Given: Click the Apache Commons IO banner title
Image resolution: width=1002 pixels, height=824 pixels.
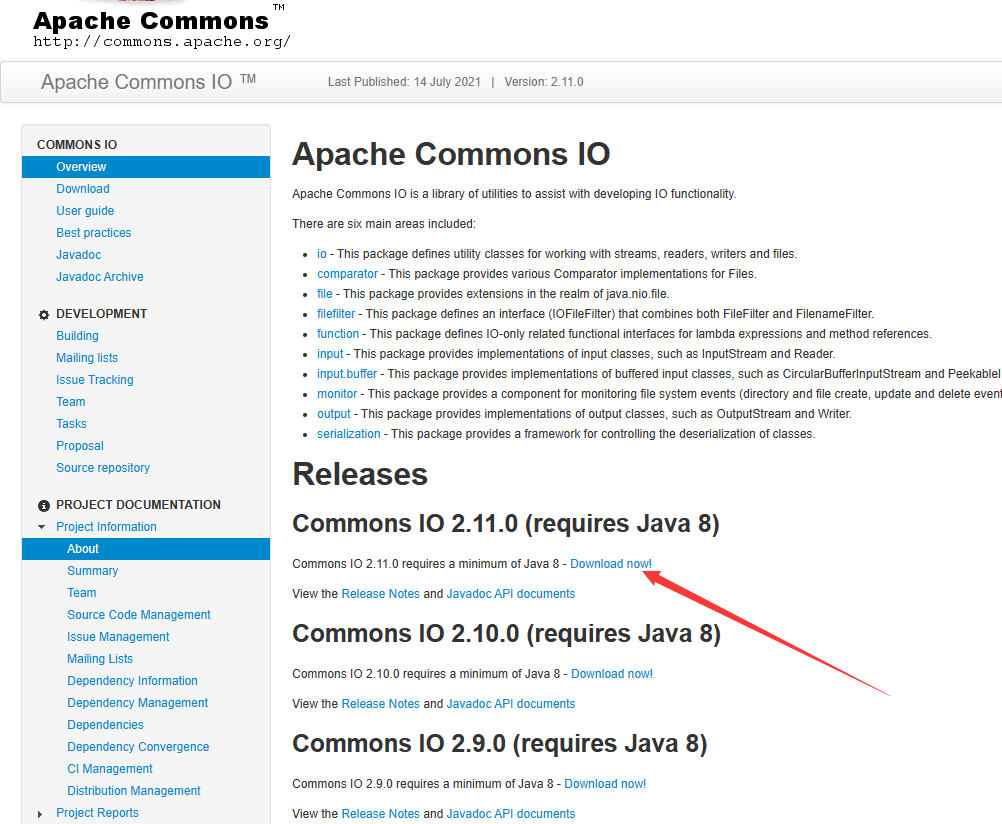Looking at the screenshot, I should coord(148,82).
